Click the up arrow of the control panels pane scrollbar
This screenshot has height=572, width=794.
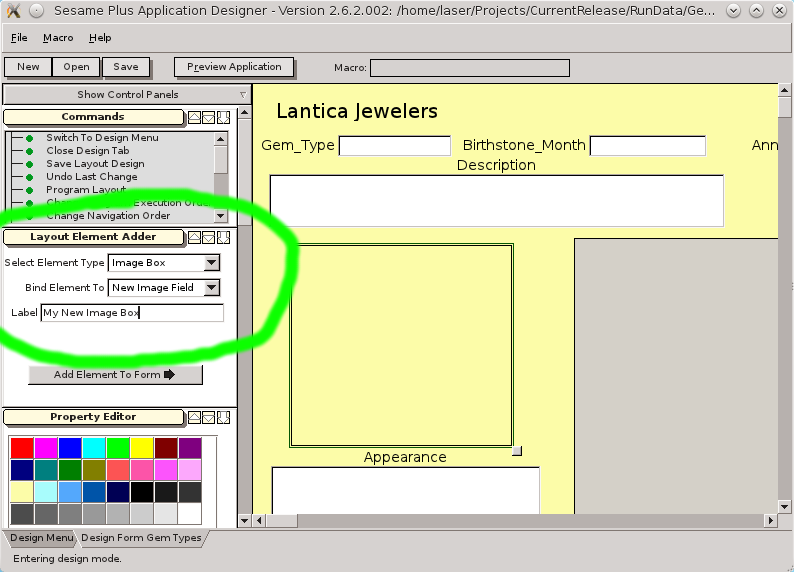245,112
